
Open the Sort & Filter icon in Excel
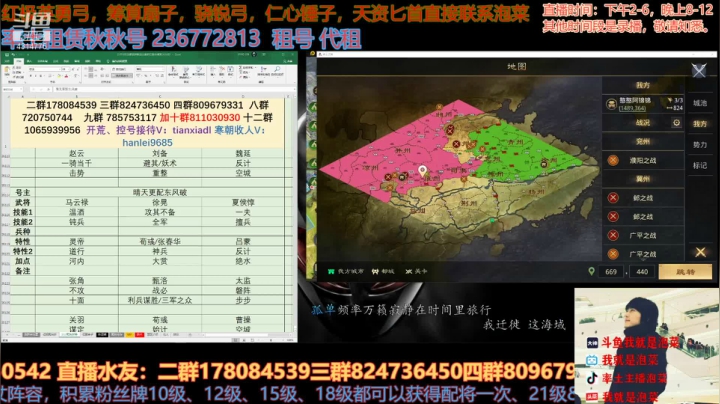pyautogui.click(x=264, y=71)
